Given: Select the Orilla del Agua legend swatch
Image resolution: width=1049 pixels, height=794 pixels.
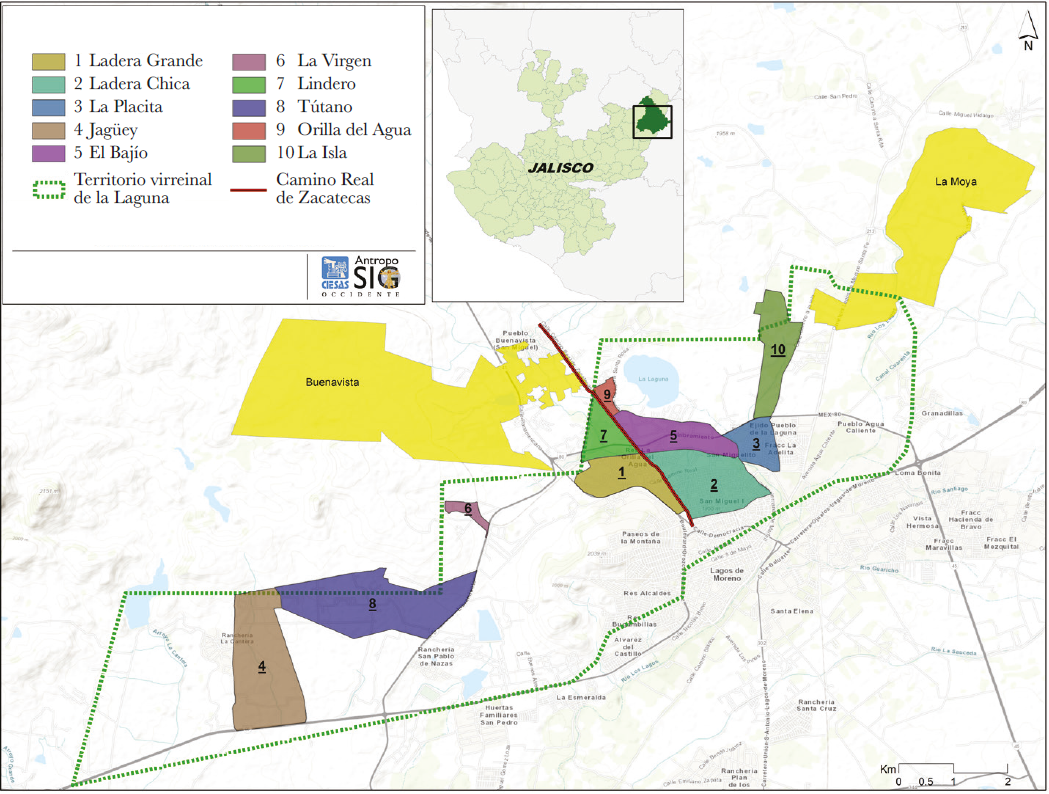Looking at the screenshot, I should (248, 130).
